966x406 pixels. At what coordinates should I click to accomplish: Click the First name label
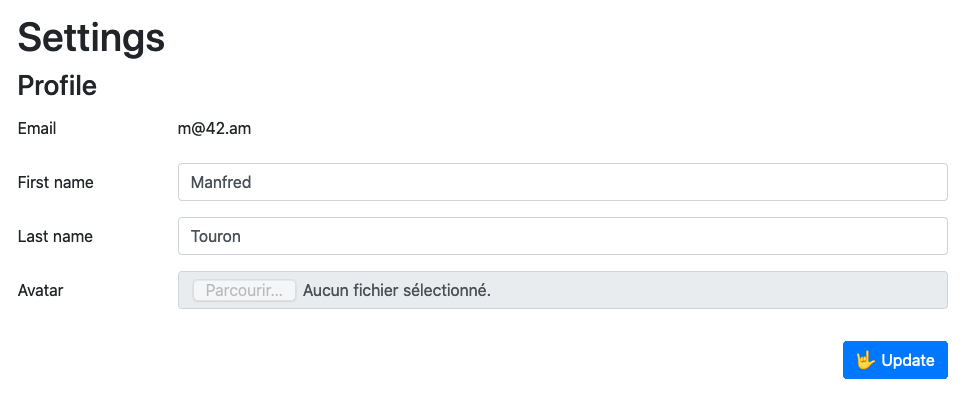click(x=56, y=182)
